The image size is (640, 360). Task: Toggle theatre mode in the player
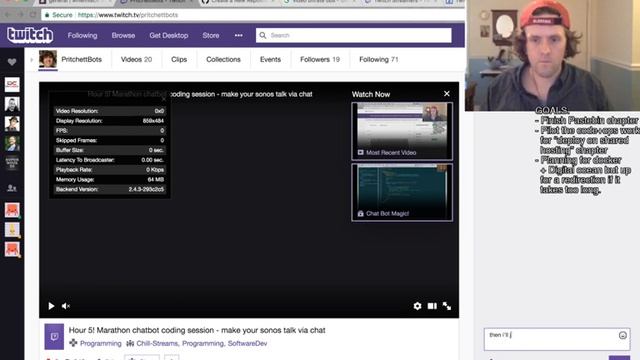(x=432, y=306)
